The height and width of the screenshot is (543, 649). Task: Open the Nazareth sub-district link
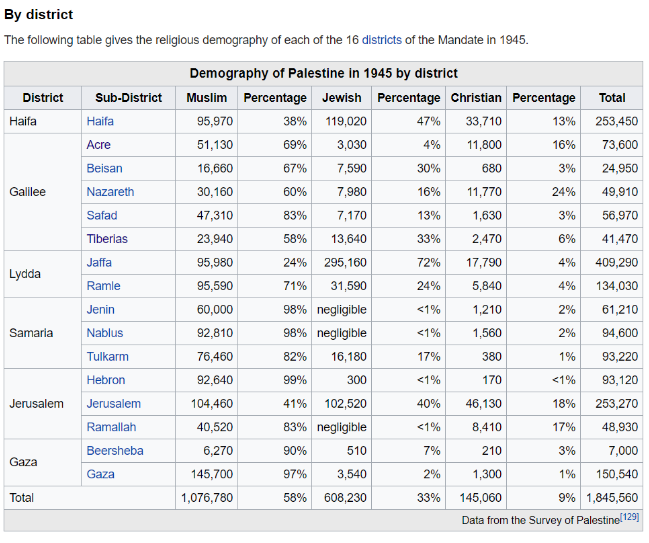tap(111, 192)
